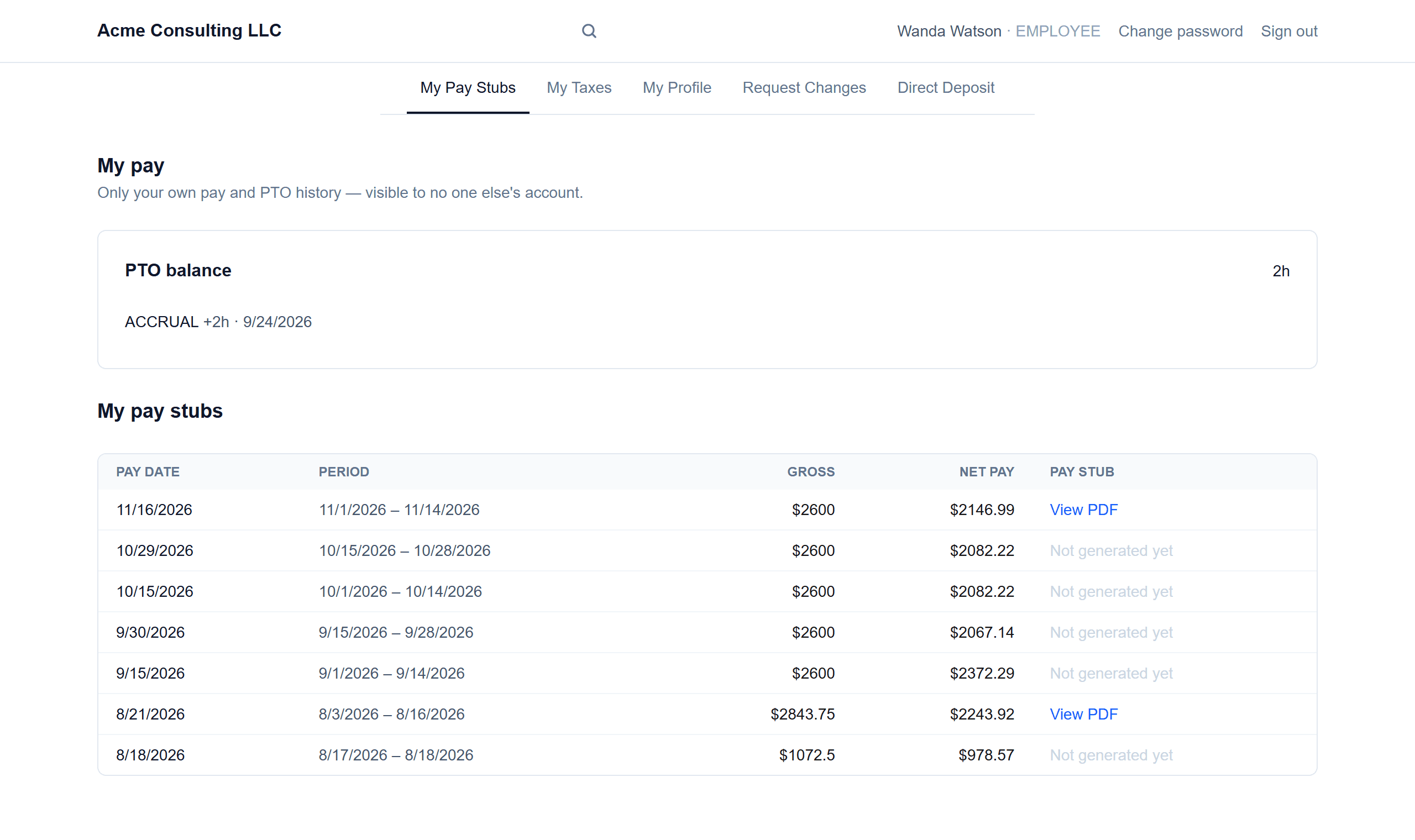This screenshot has width=1415, height=840.
Task: Click the 2h PTO balance value
Action: [x=1280, y=271]
